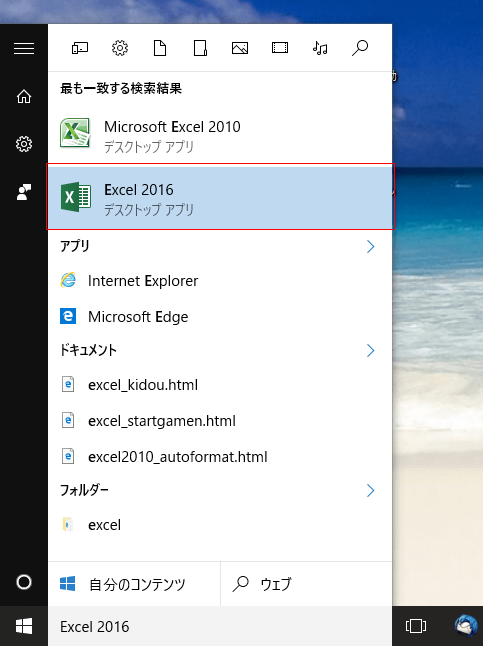Filter results by photos icon
The width and height of the screenshot is (483, 646).
pyautogui.click(x=240, y=48)
